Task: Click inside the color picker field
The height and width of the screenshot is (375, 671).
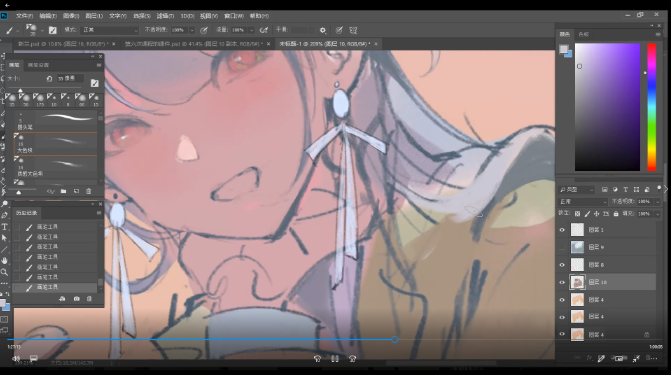Action: click(x=607, y=107)
